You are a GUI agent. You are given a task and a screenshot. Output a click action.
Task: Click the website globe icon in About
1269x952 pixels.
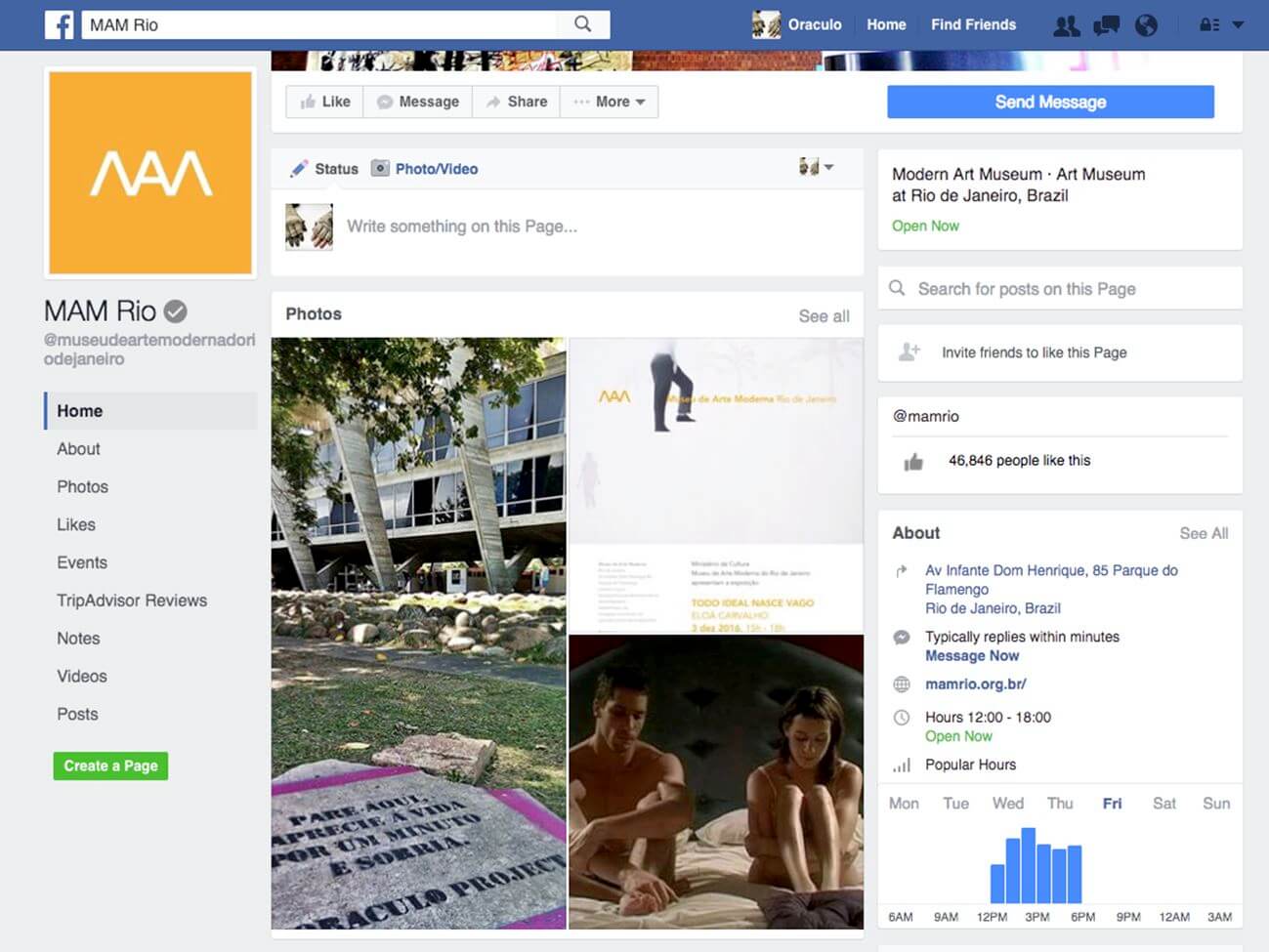902,684
